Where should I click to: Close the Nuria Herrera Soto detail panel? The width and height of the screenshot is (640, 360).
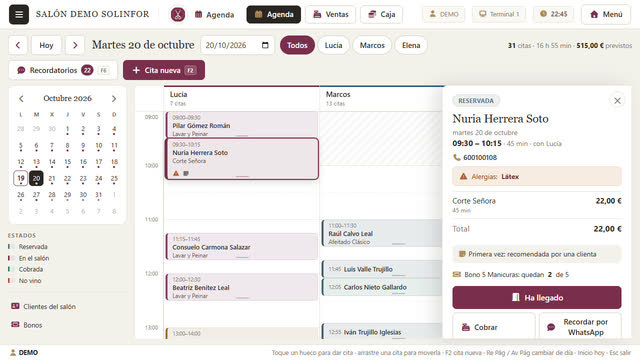click(617, 100)
